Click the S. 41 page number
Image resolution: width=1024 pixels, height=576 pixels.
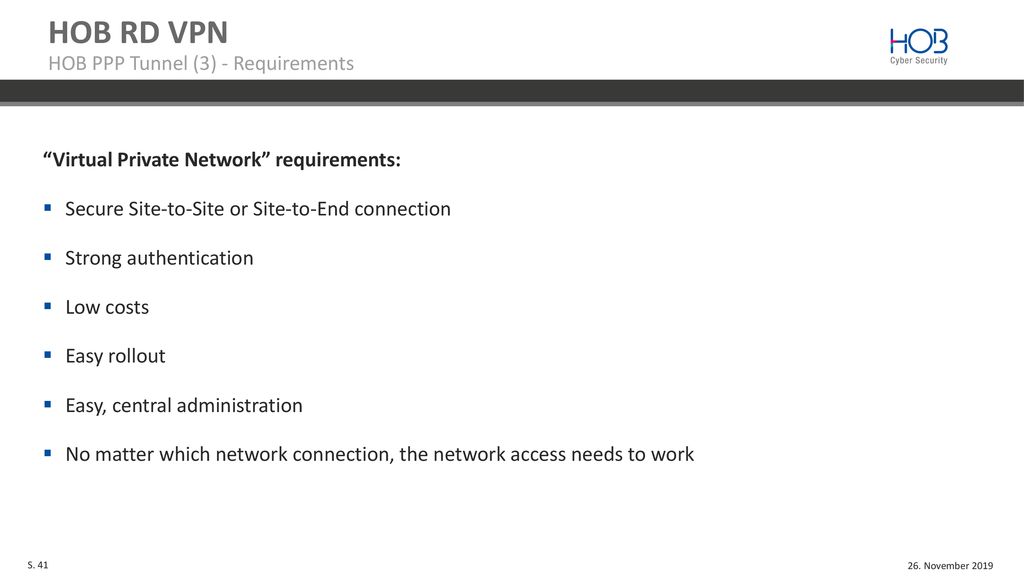tap(38, 565)
